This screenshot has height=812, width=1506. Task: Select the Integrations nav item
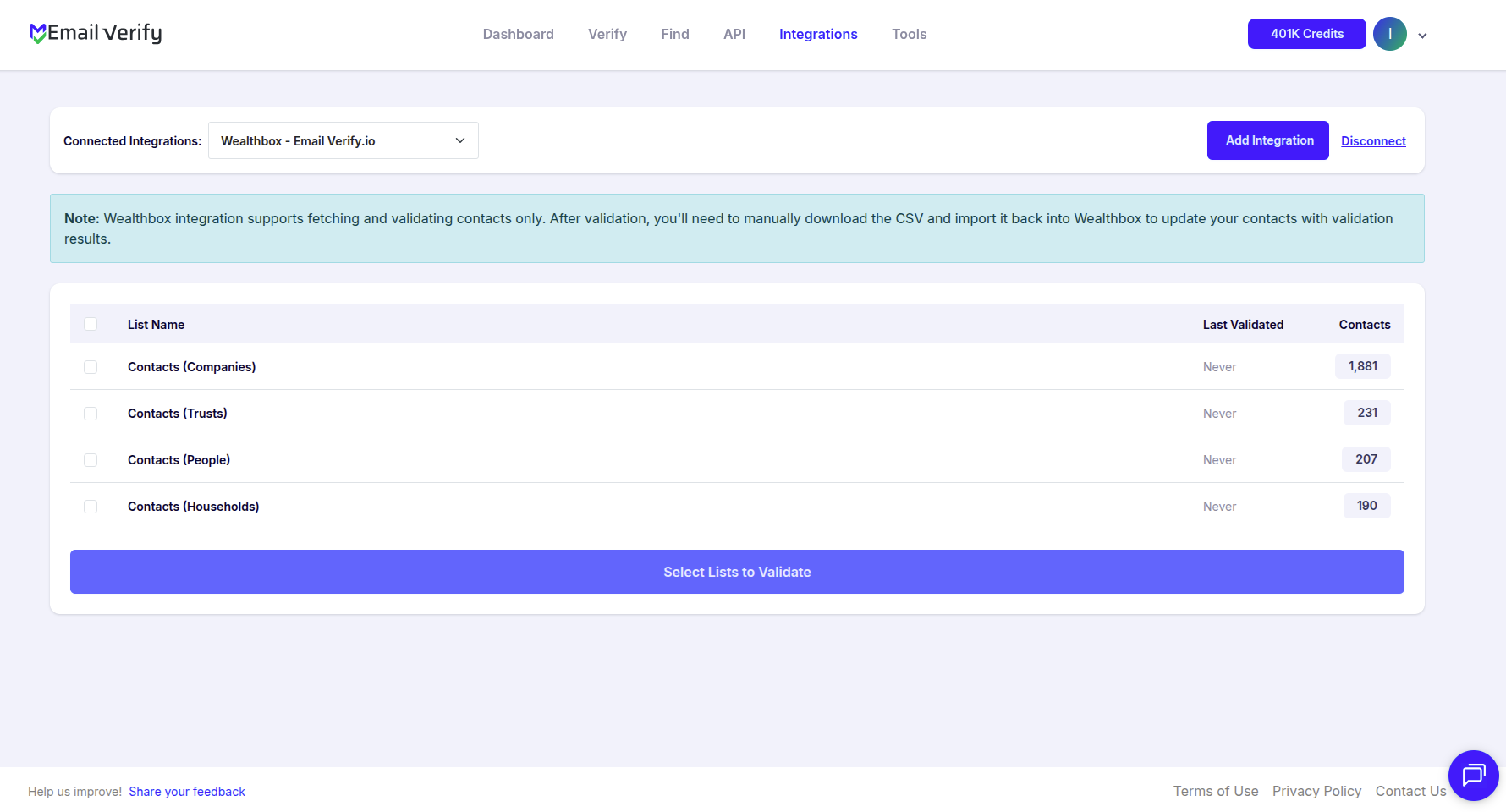(818, 34)
